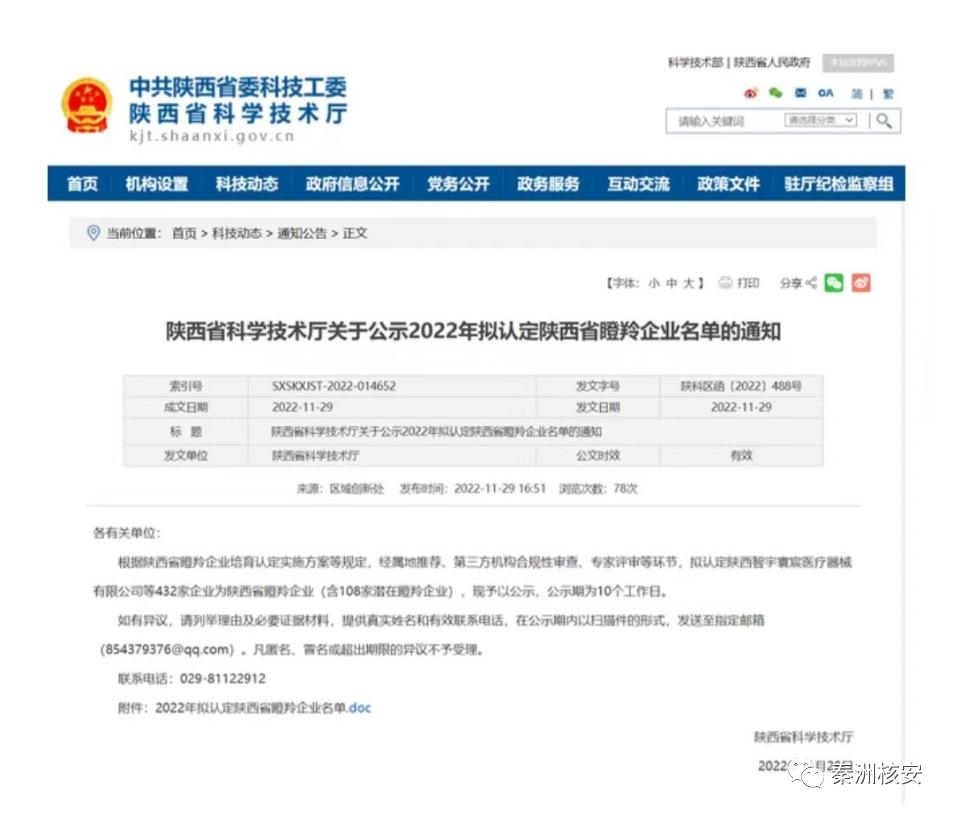The width and height of the screenshot is (953, 815).
Task: Download 2022年拟认定陕西省瞪羚企业名单.doc attachment
Action: pos(263,708)
